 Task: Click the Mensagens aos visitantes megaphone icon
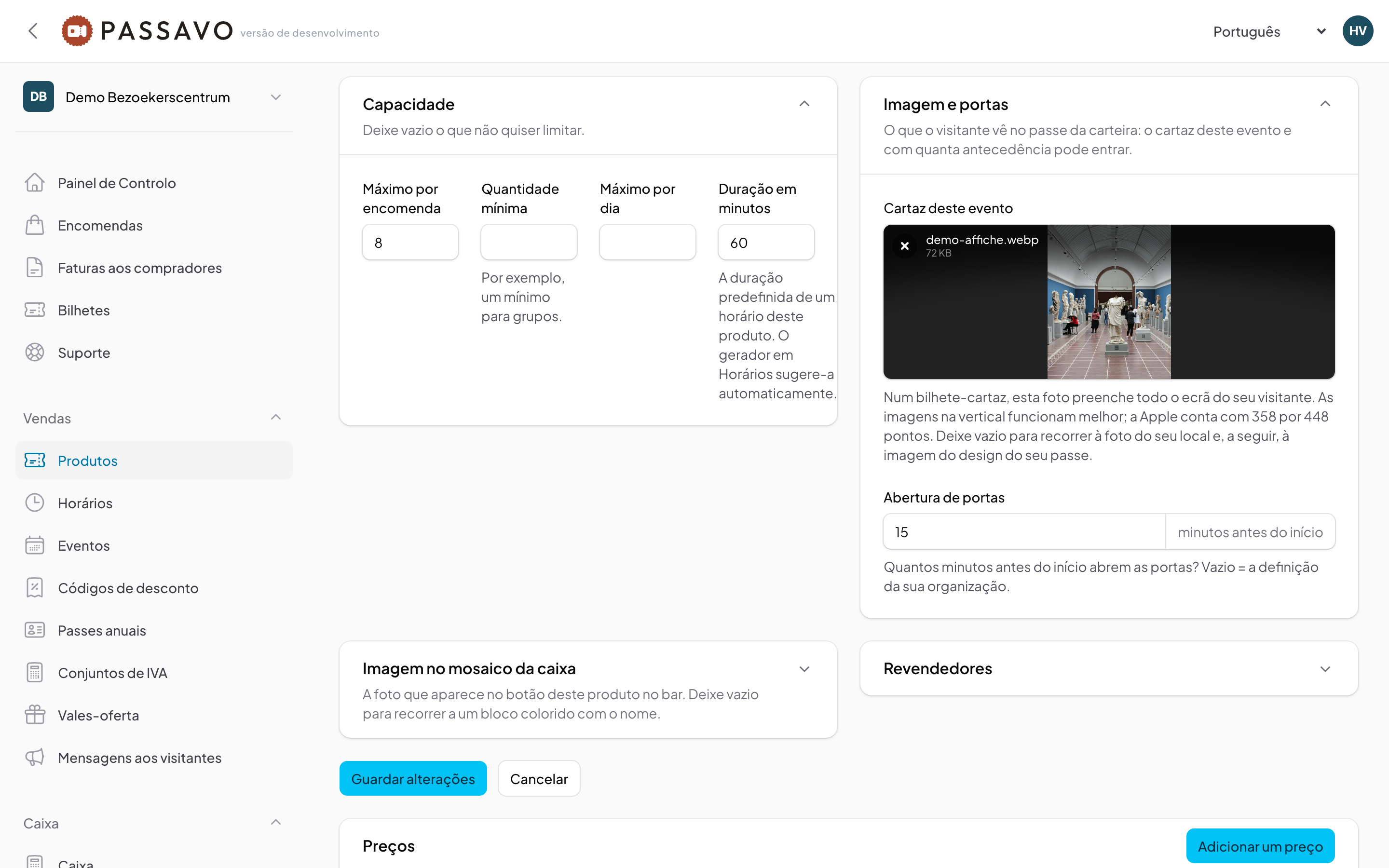coord(34,758)
